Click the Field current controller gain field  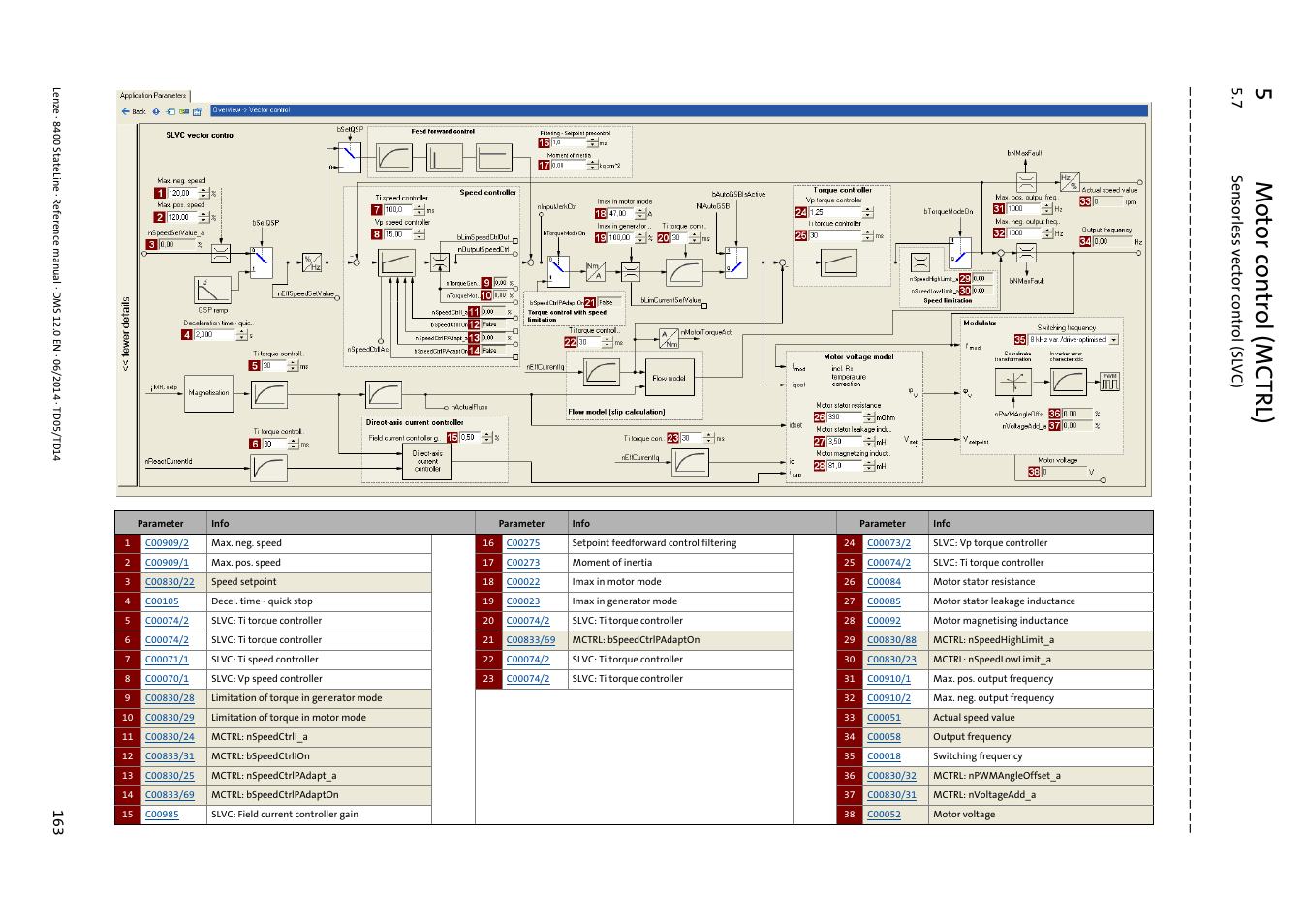(x=470, y=438)
